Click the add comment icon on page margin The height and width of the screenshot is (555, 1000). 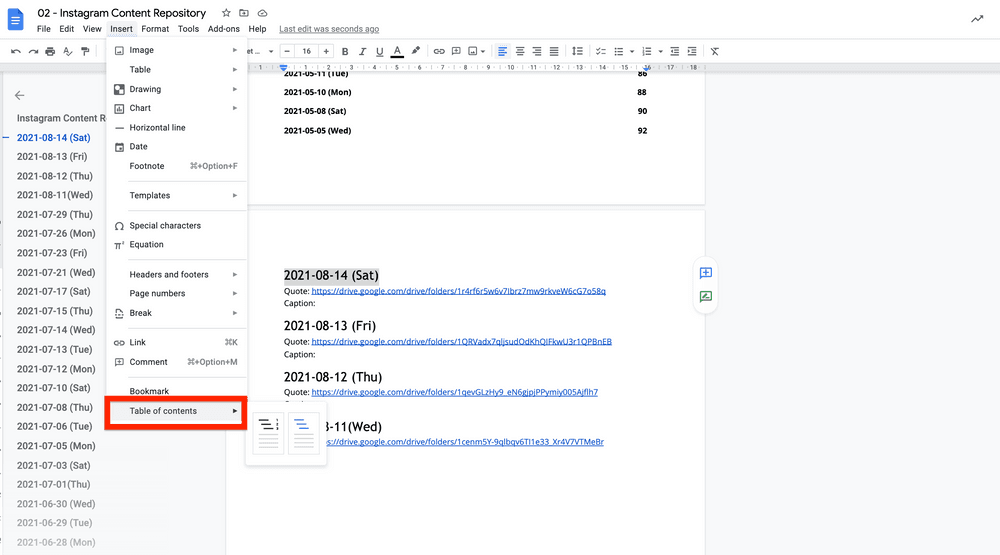[x=705, y=273]
